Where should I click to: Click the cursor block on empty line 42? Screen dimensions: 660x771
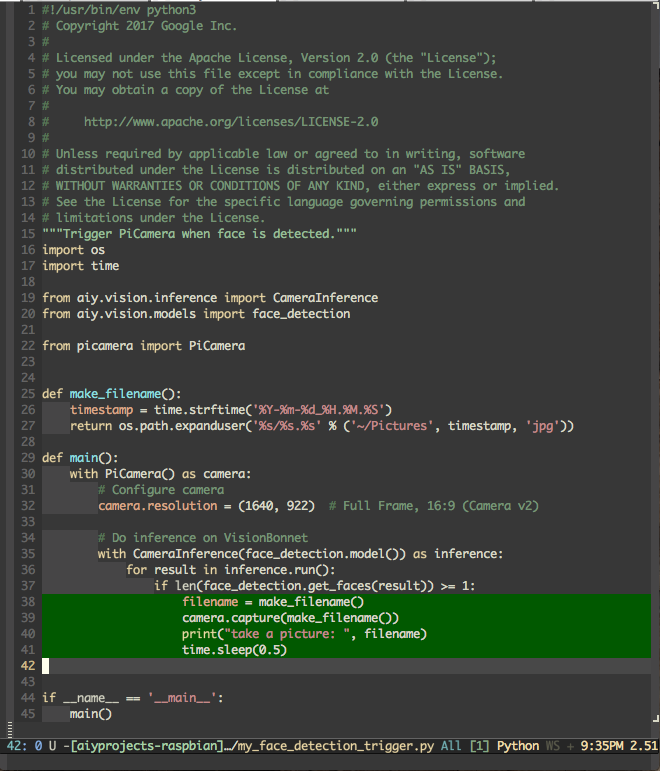pos(45,666)
